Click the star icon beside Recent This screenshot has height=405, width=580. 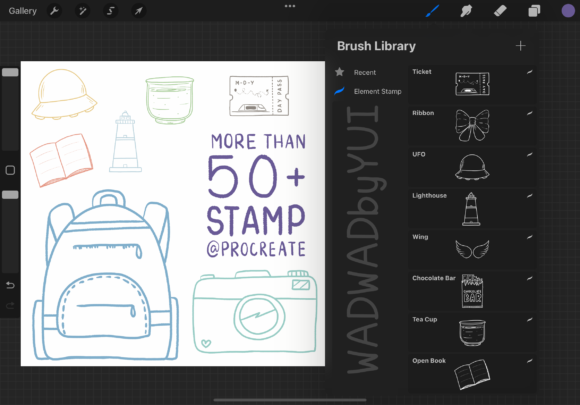click(x=340, y=72)
